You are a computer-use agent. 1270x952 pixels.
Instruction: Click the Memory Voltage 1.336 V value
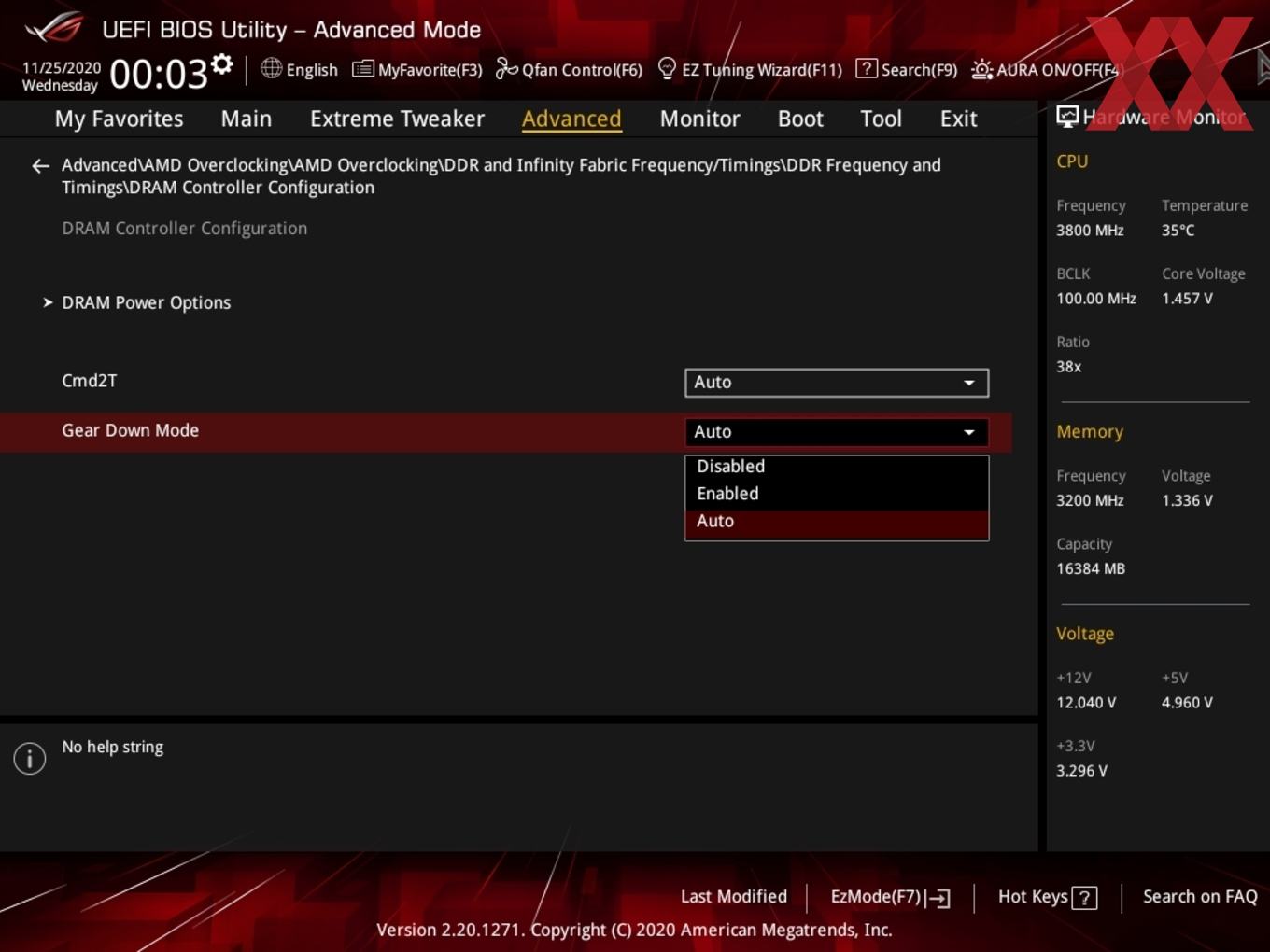pyautogui.click(x=1187, y=500)
